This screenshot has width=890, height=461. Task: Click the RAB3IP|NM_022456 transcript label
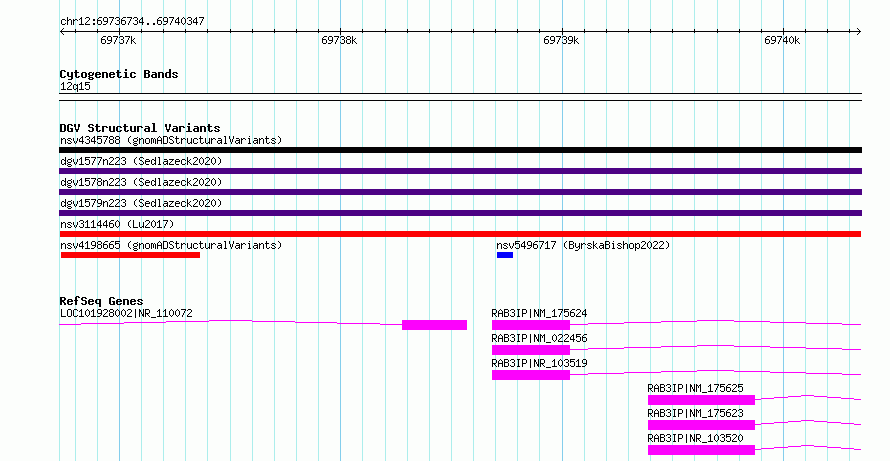pos(539,338)
